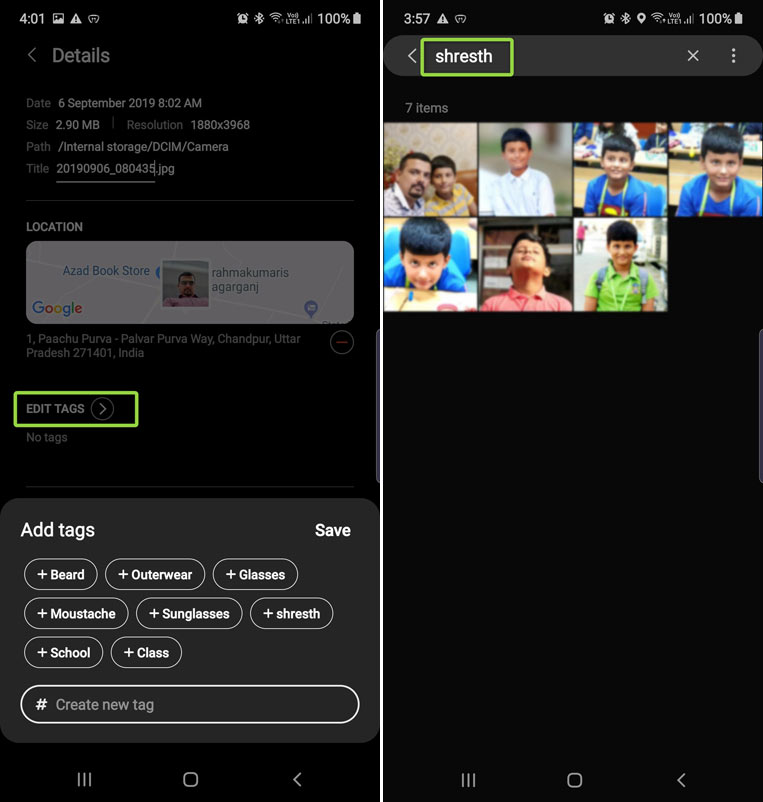Add the Moustache tag
763x802 pixels.
[x=76, y=613]
